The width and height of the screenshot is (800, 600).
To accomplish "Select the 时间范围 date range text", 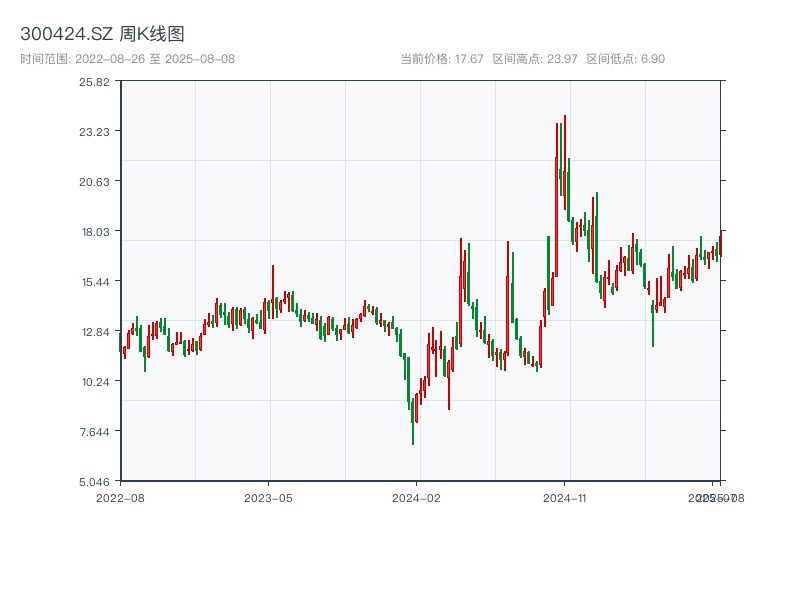I will point(127,59).
